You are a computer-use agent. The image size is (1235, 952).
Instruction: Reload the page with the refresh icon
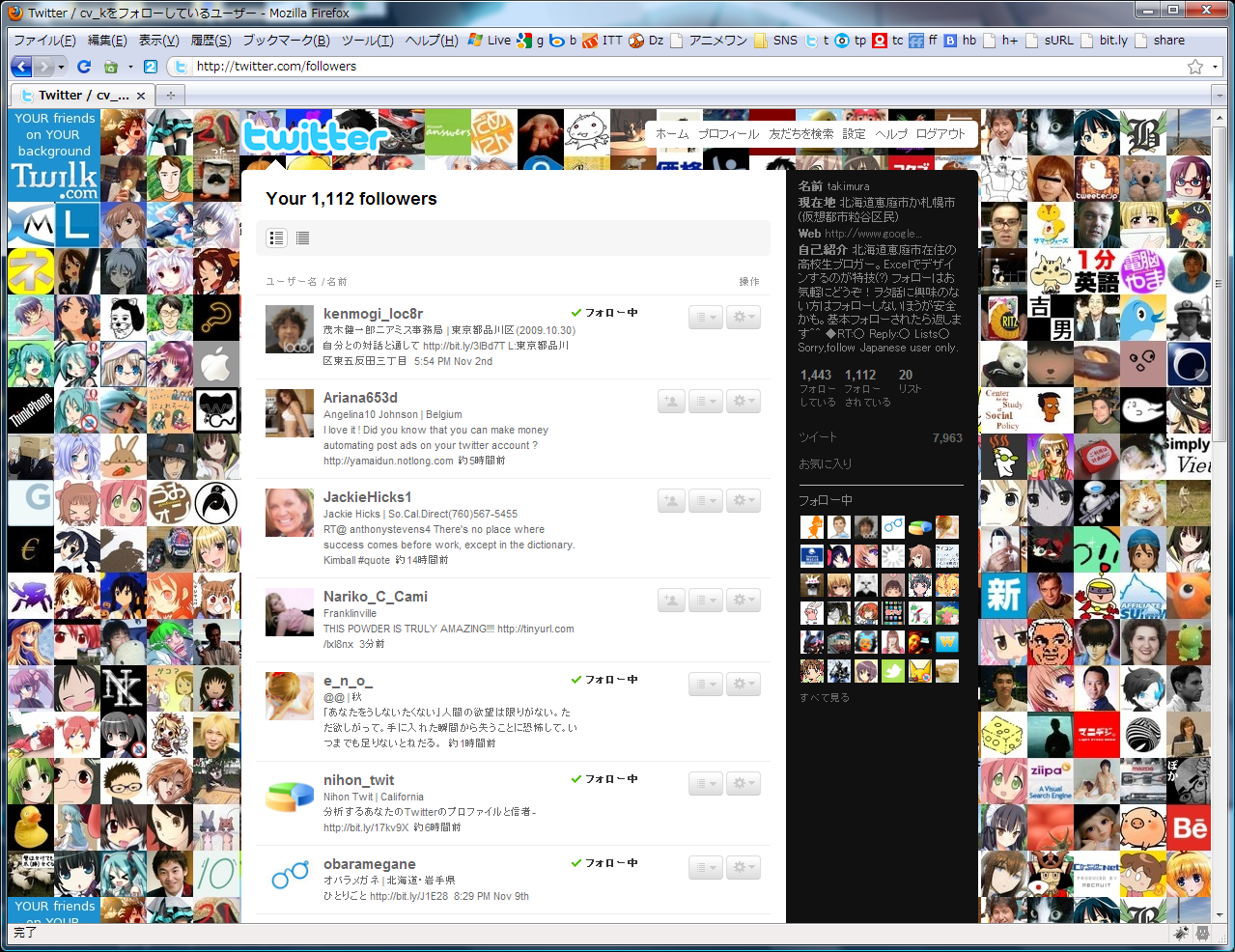tap(84, 67)
